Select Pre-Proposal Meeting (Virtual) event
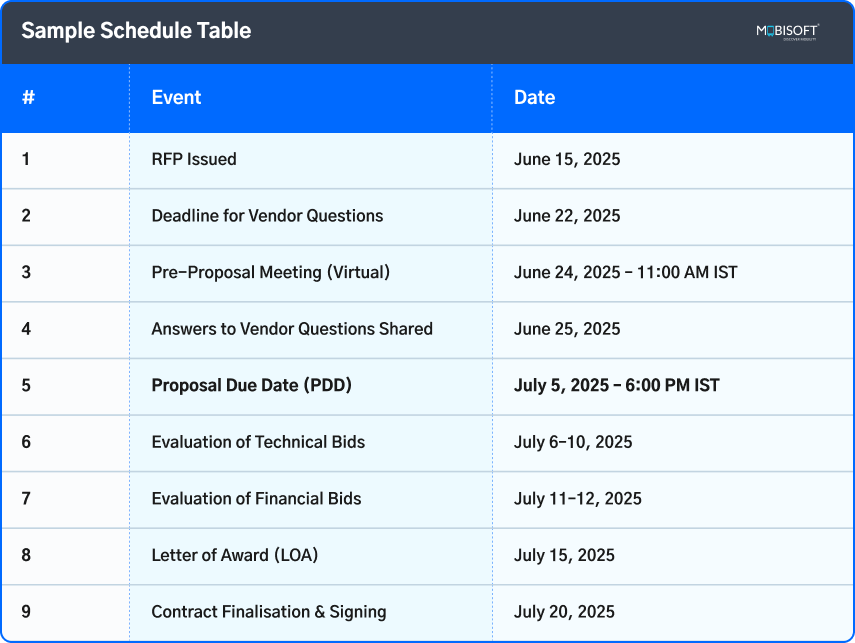Viewport: 855px width, 643px height. point(270,272)
